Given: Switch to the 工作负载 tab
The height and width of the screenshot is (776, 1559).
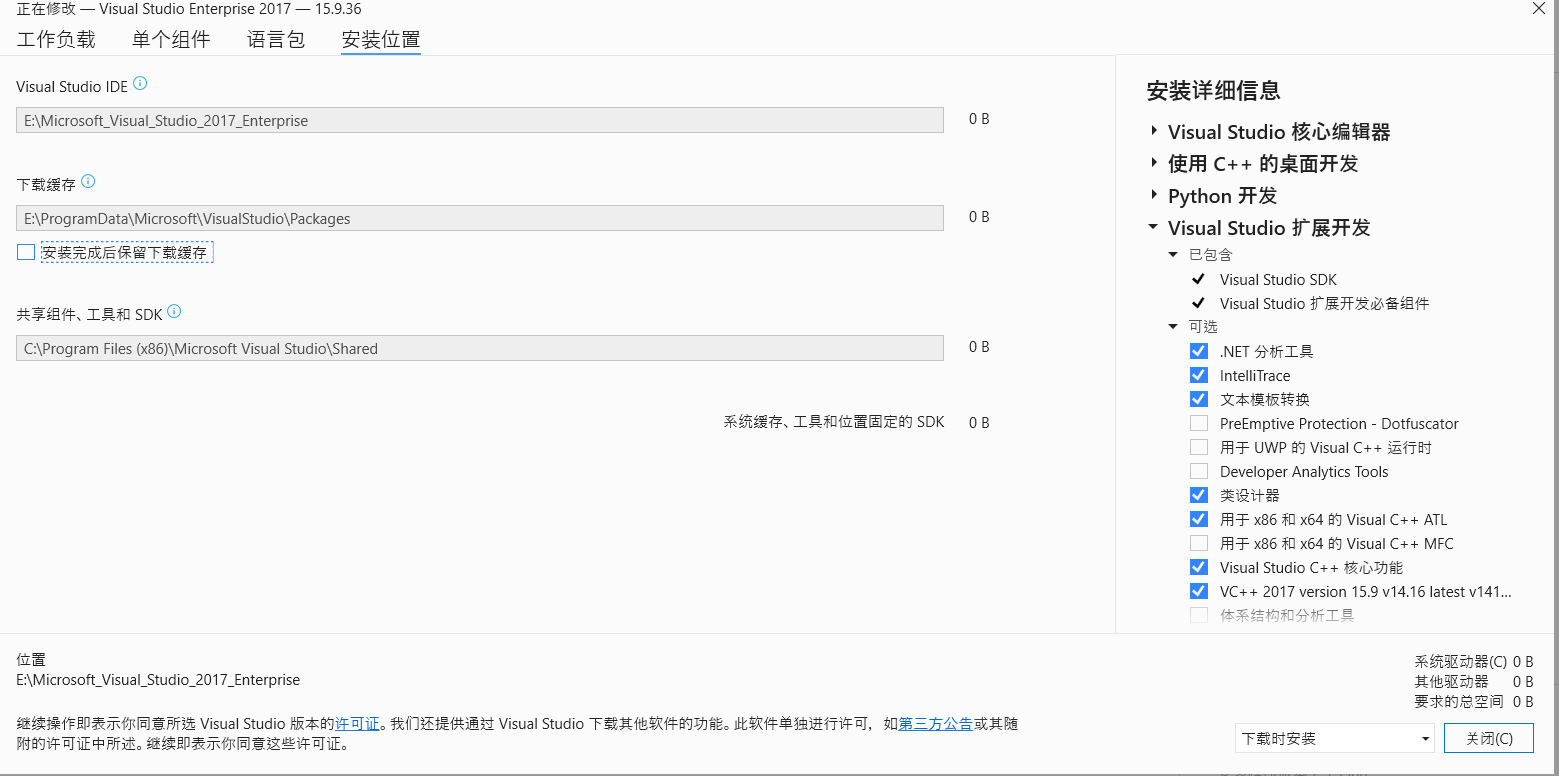Looking at the screenshot, I should tap(56, 40).
